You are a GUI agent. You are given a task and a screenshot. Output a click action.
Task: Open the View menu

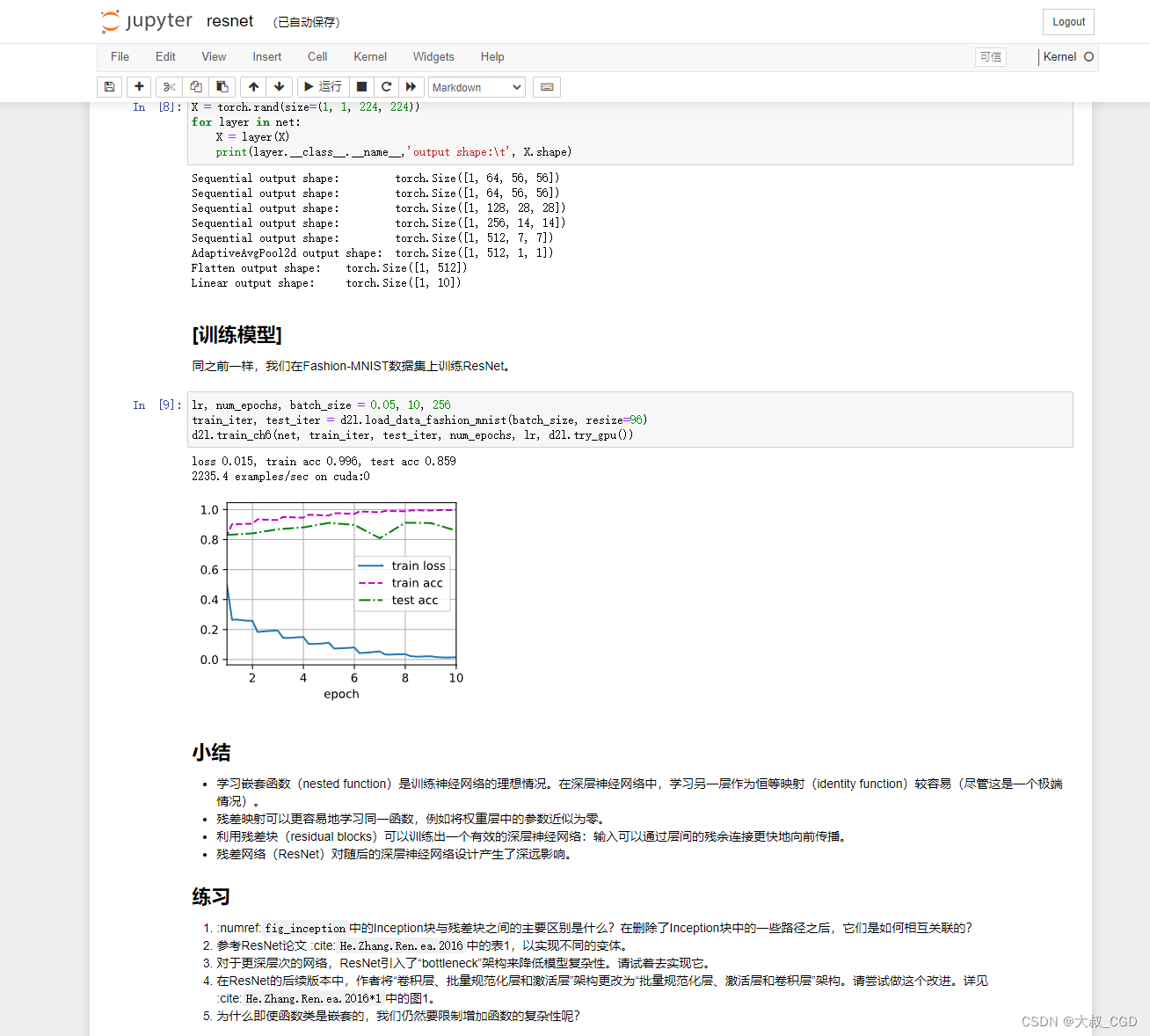click(x=214, y=57)
